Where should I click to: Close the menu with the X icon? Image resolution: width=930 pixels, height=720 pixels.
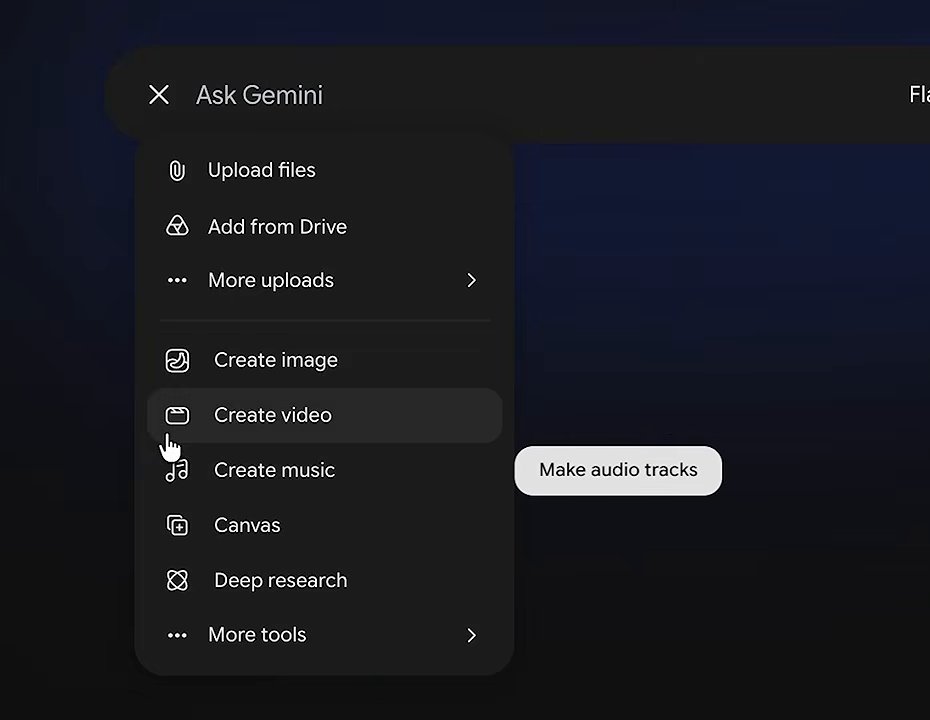point(159,95)
